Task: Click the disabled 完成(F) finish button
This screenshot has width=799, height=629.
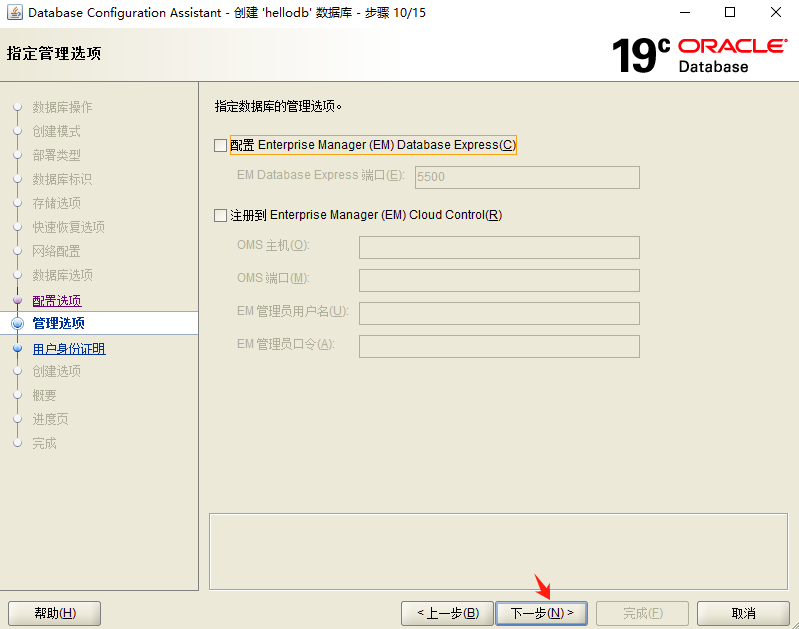Action: [643, 613]
